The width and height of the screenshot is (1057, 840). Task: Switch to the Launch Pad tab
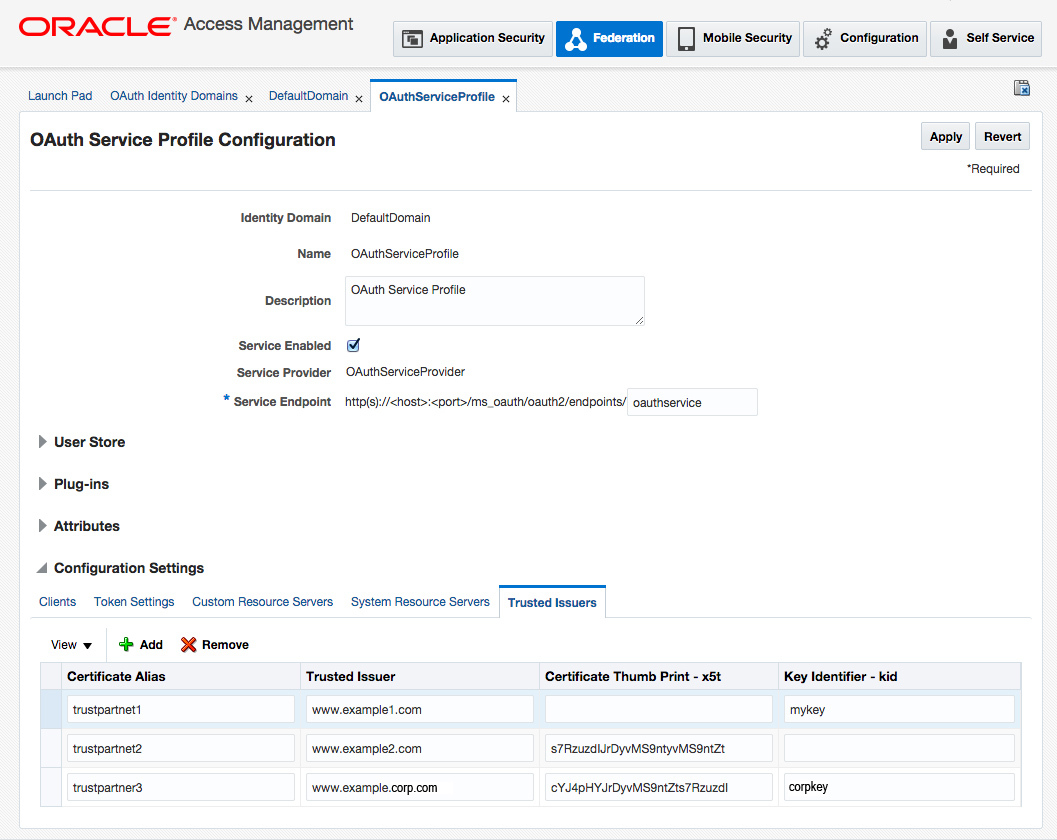coord(60,96)
